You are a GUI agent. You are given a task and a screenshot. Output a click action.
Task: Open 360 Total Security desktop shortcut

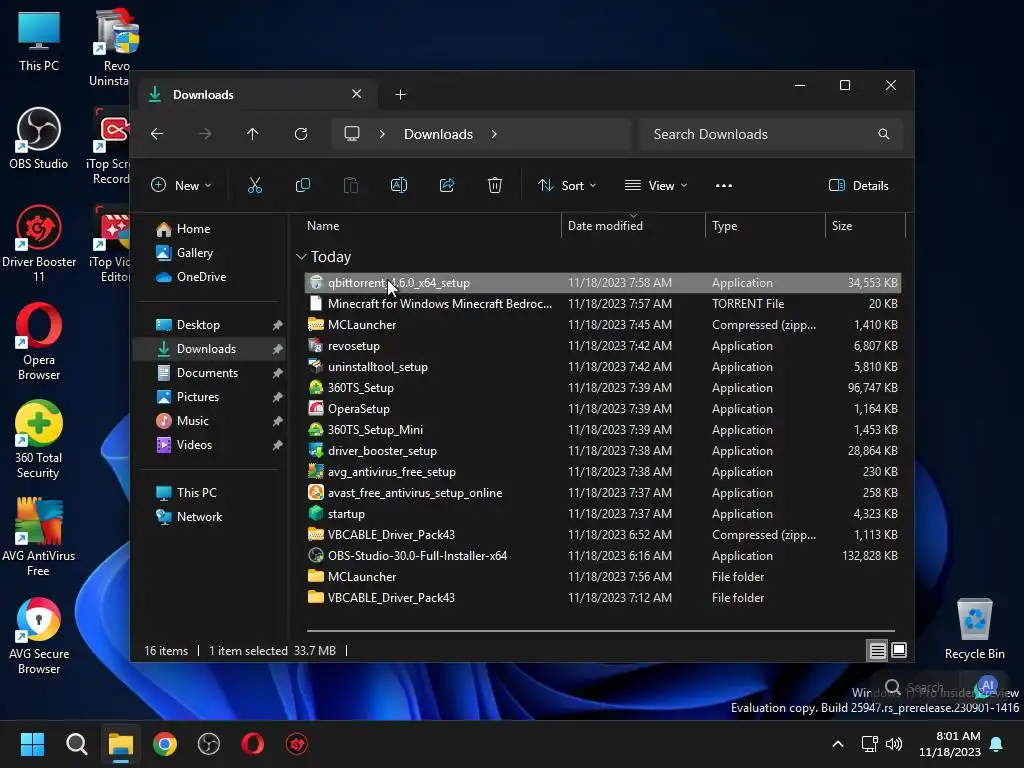(x=39, y=440)
